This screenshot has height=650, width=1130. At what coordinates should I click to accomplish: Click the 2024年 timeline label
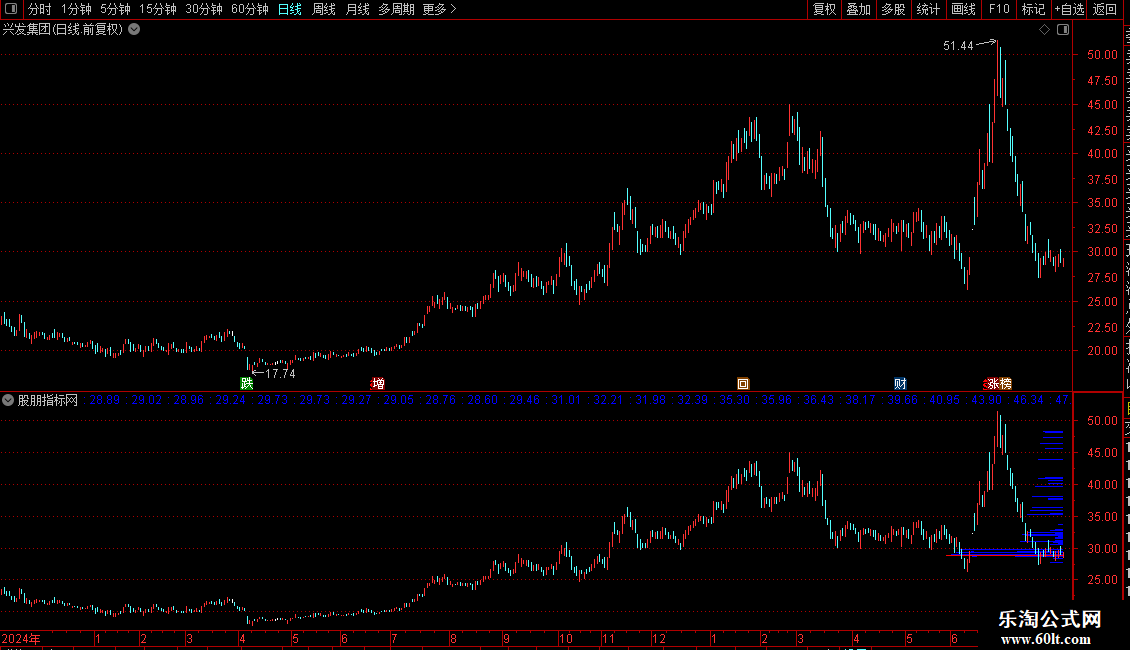click(x=21, y=638)
